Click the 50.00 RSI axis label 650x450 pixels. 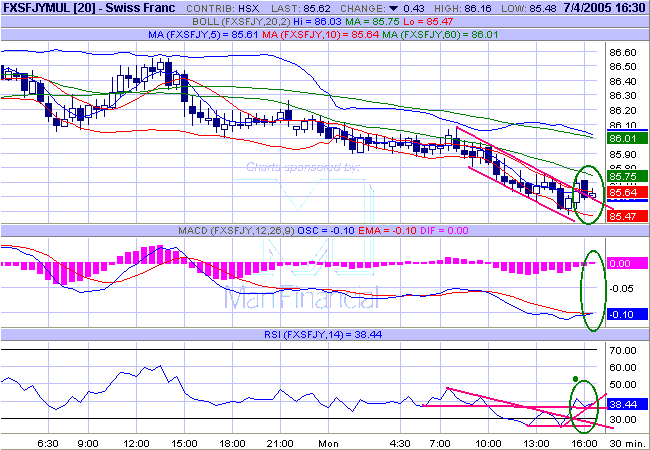pyautogui.click(x=623, y=385)
